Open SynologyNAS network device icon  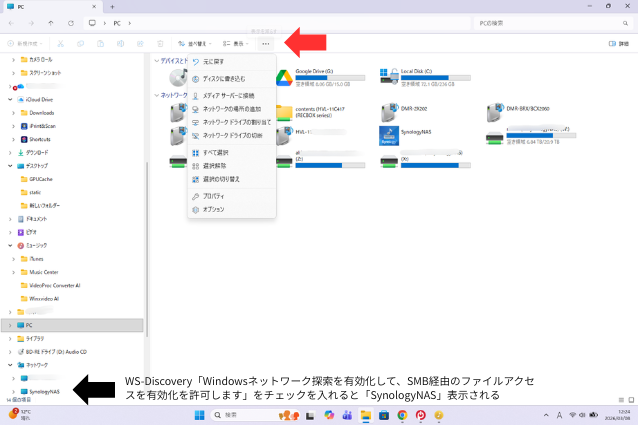coord(391,136)
